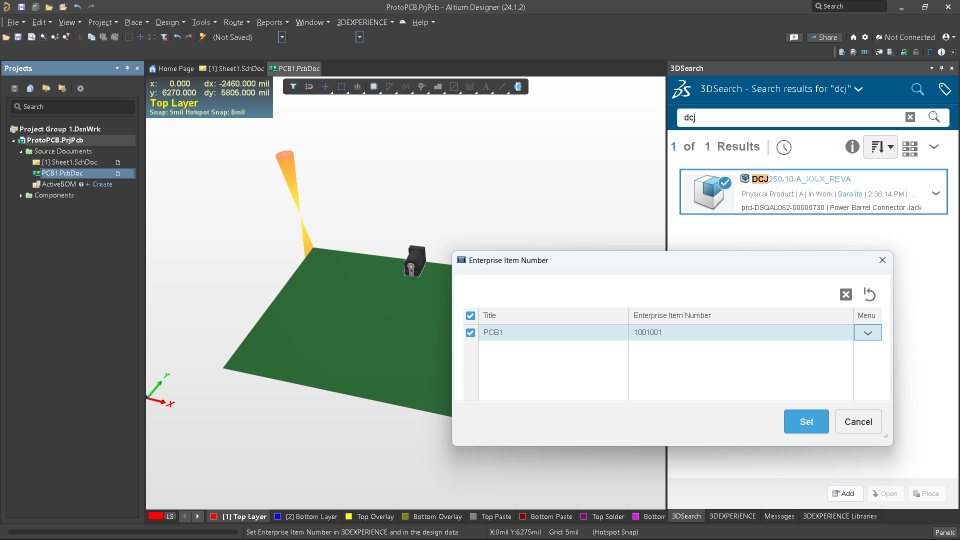The image size is (960, 540).
Task: Open the 3DSearch title dropdown chevron
Action: pos(859,89)
